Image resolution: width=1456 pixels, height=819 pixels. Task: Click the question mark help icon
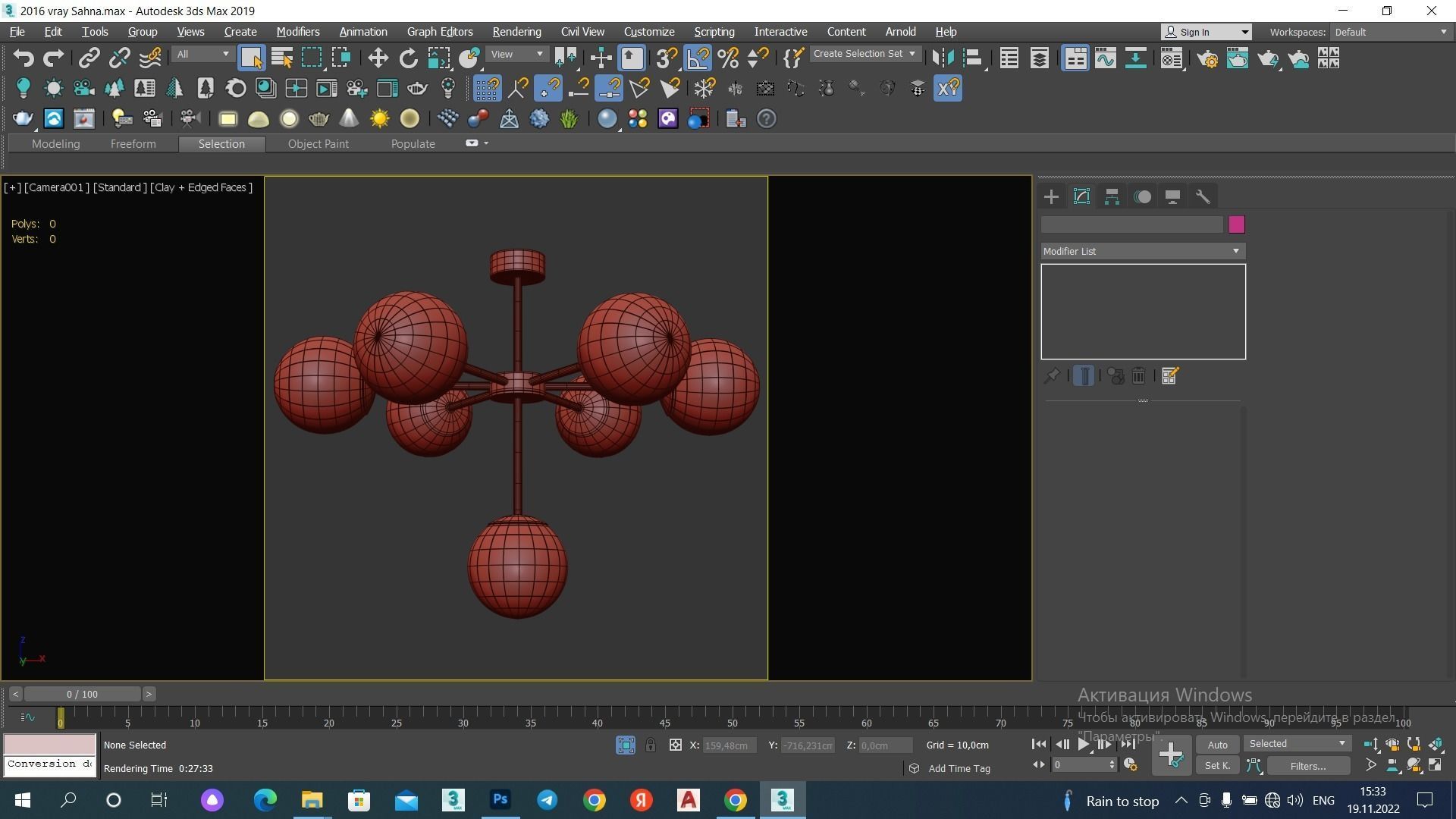pos(767,119)
